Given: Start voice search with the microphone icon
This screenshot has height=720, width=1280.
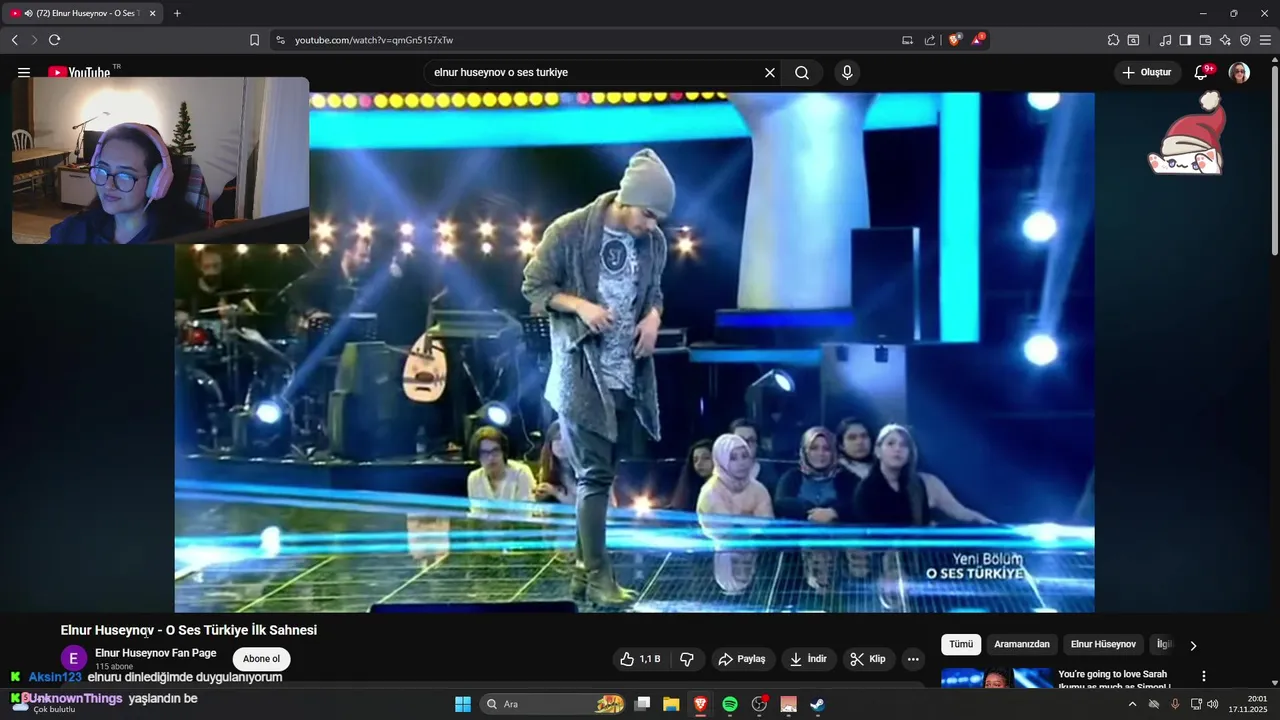Looking at the screenshot, I should tap(847, 72).
